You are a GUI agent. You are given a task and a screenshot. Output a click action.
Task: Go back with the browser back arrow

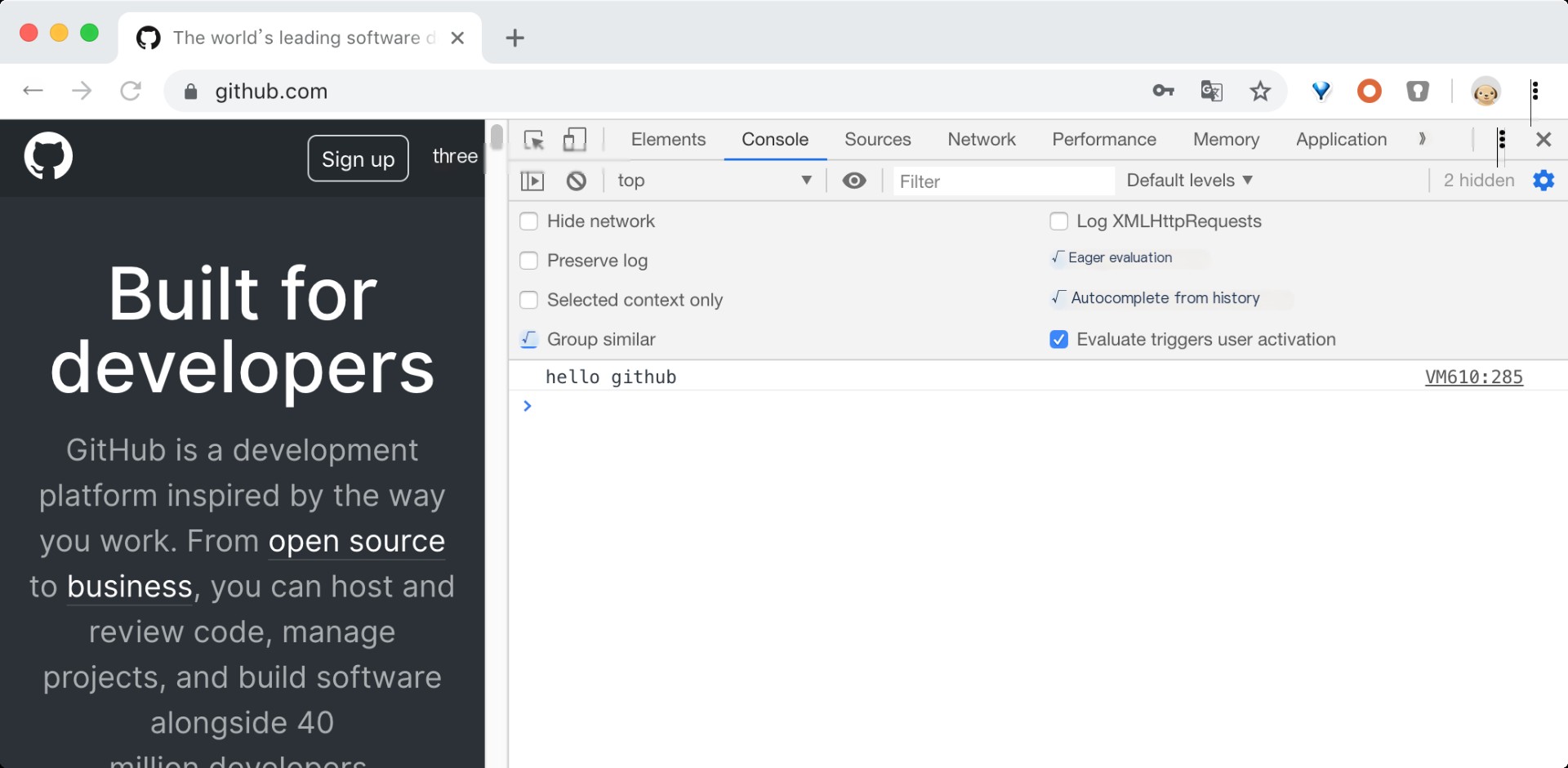(33, 91)
